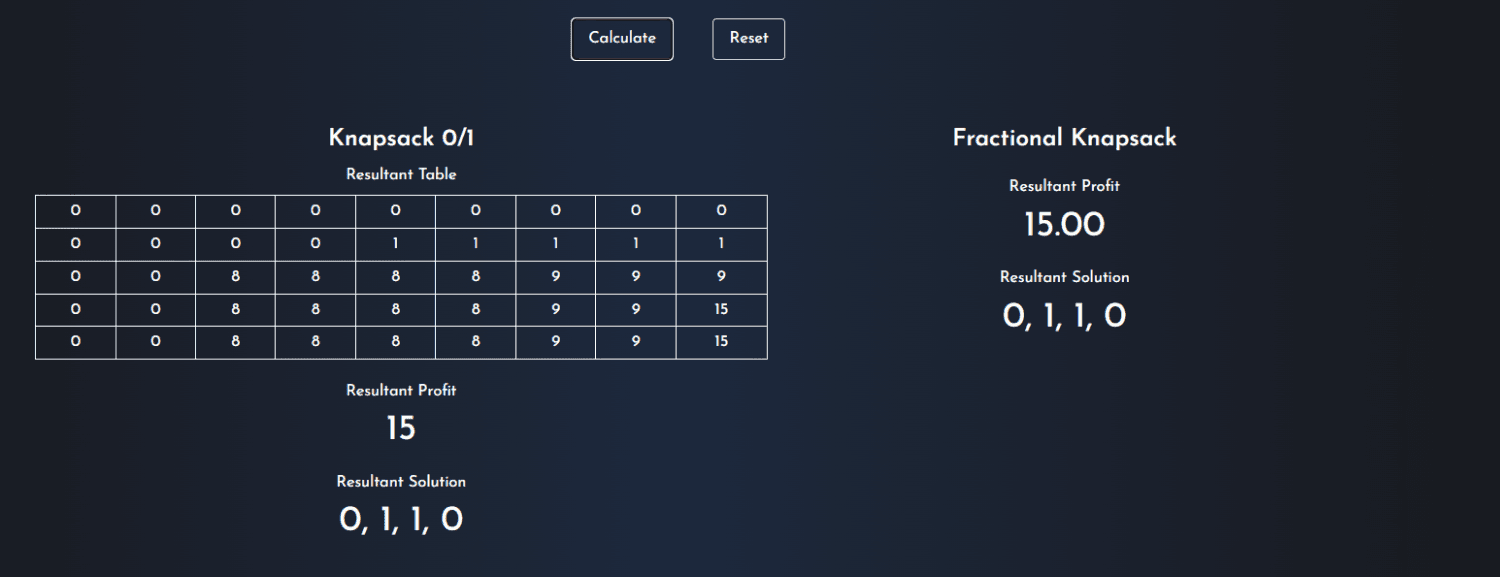
Task: Click the 15 cell in the table's fourth row
Action: (x=722, y=310)
